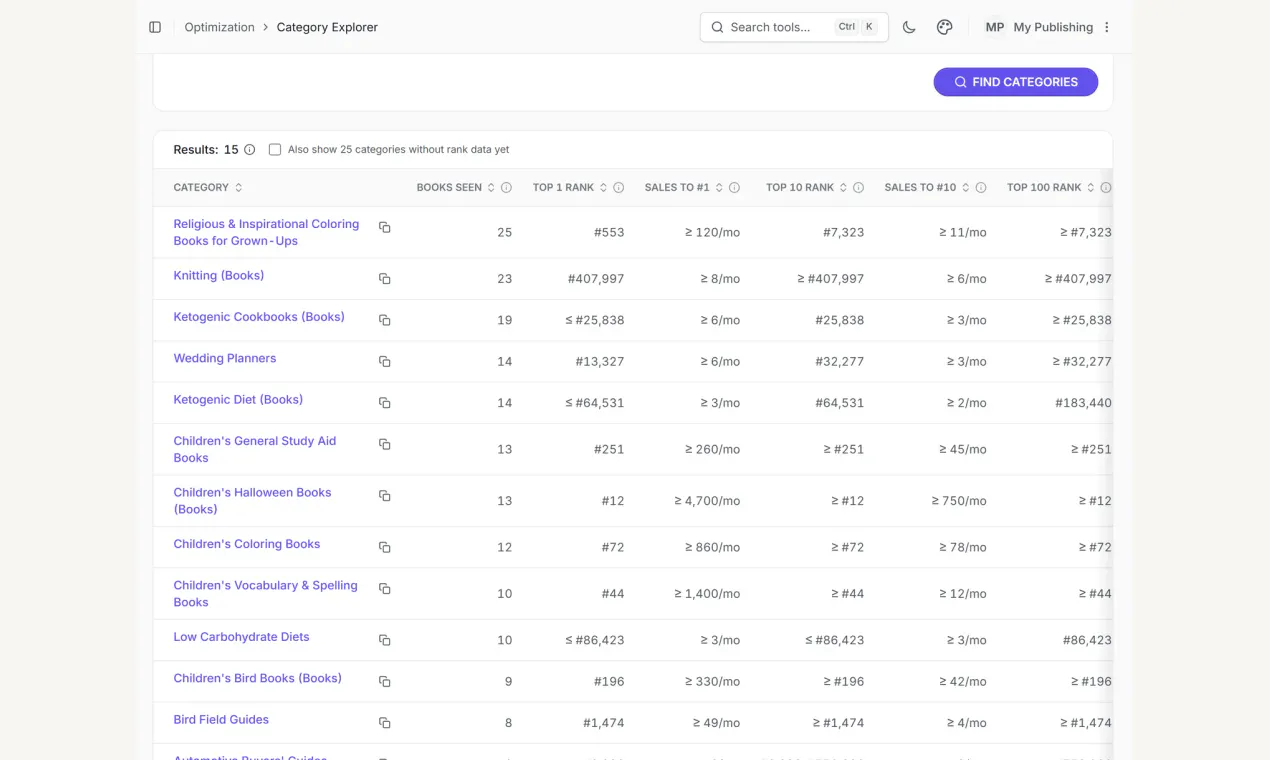Show info for Sales to #1 column
Viewport: 1270px width, 760px height.
[x=734, y=188]
